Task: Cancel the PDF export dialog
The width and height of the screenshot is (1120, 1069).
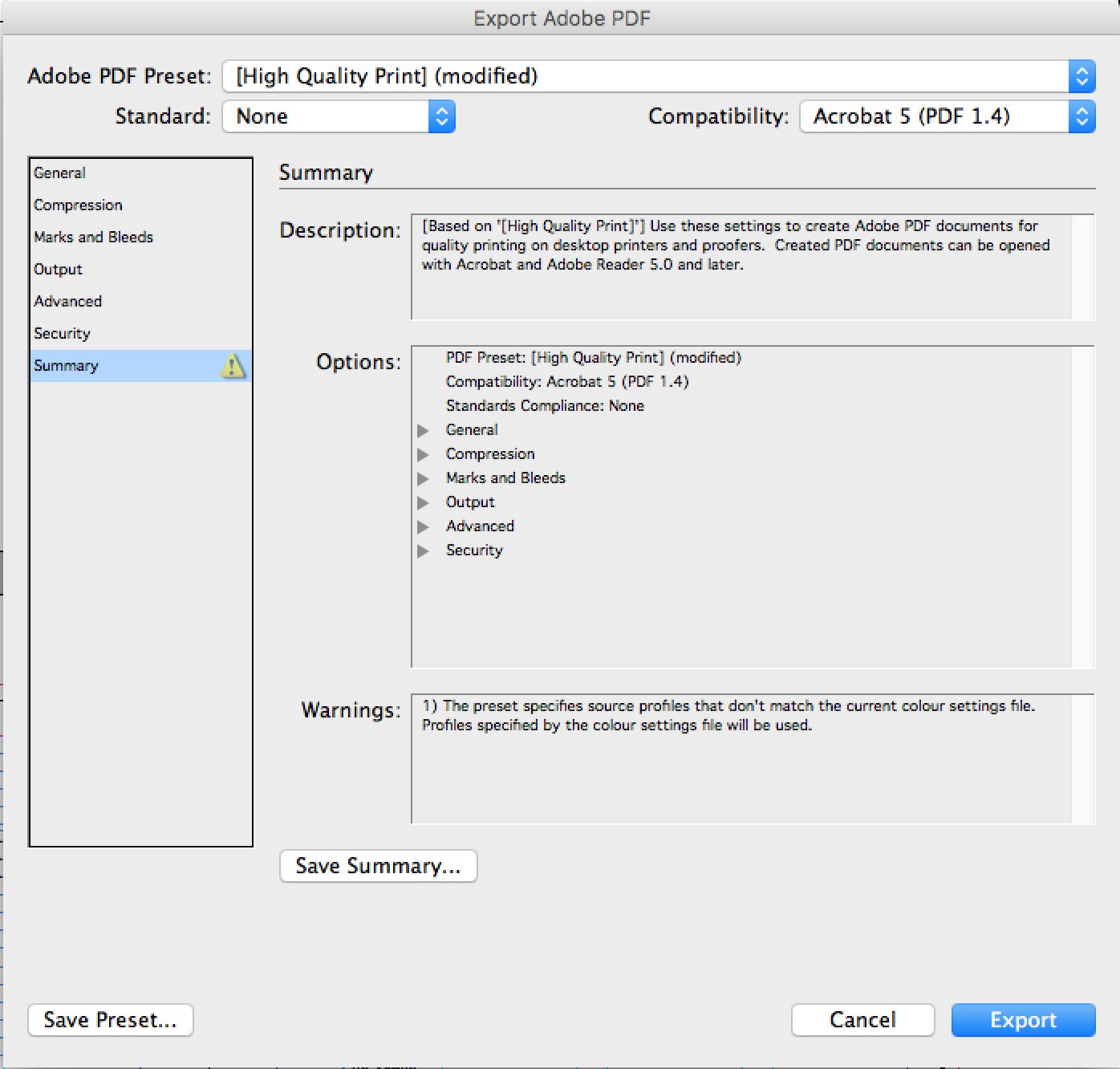Action: [862, 1020]
